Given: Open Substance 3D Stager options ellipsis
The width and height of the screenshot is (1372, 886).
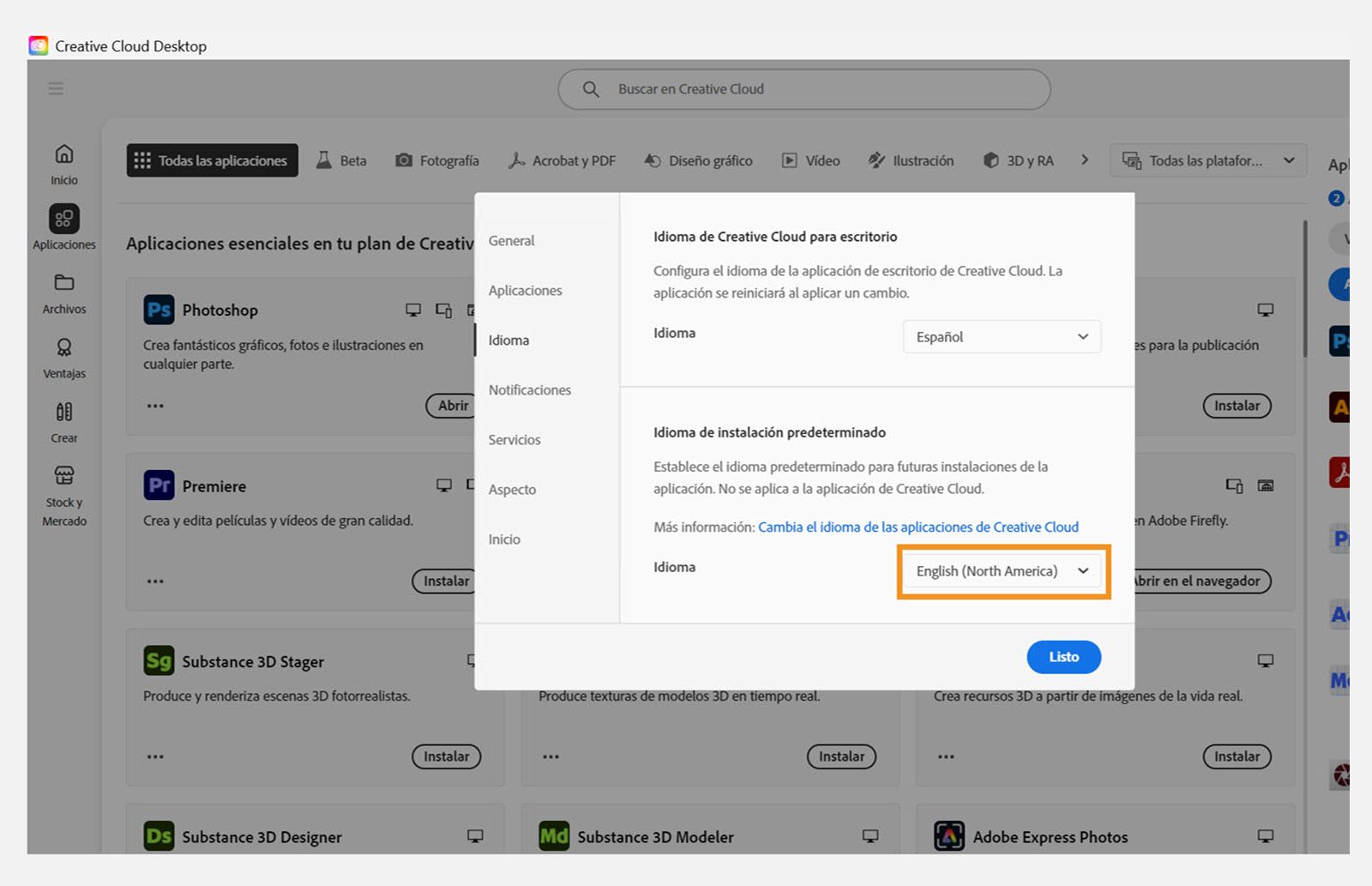Looking at the screenshot, I should [x=155, y=756].
